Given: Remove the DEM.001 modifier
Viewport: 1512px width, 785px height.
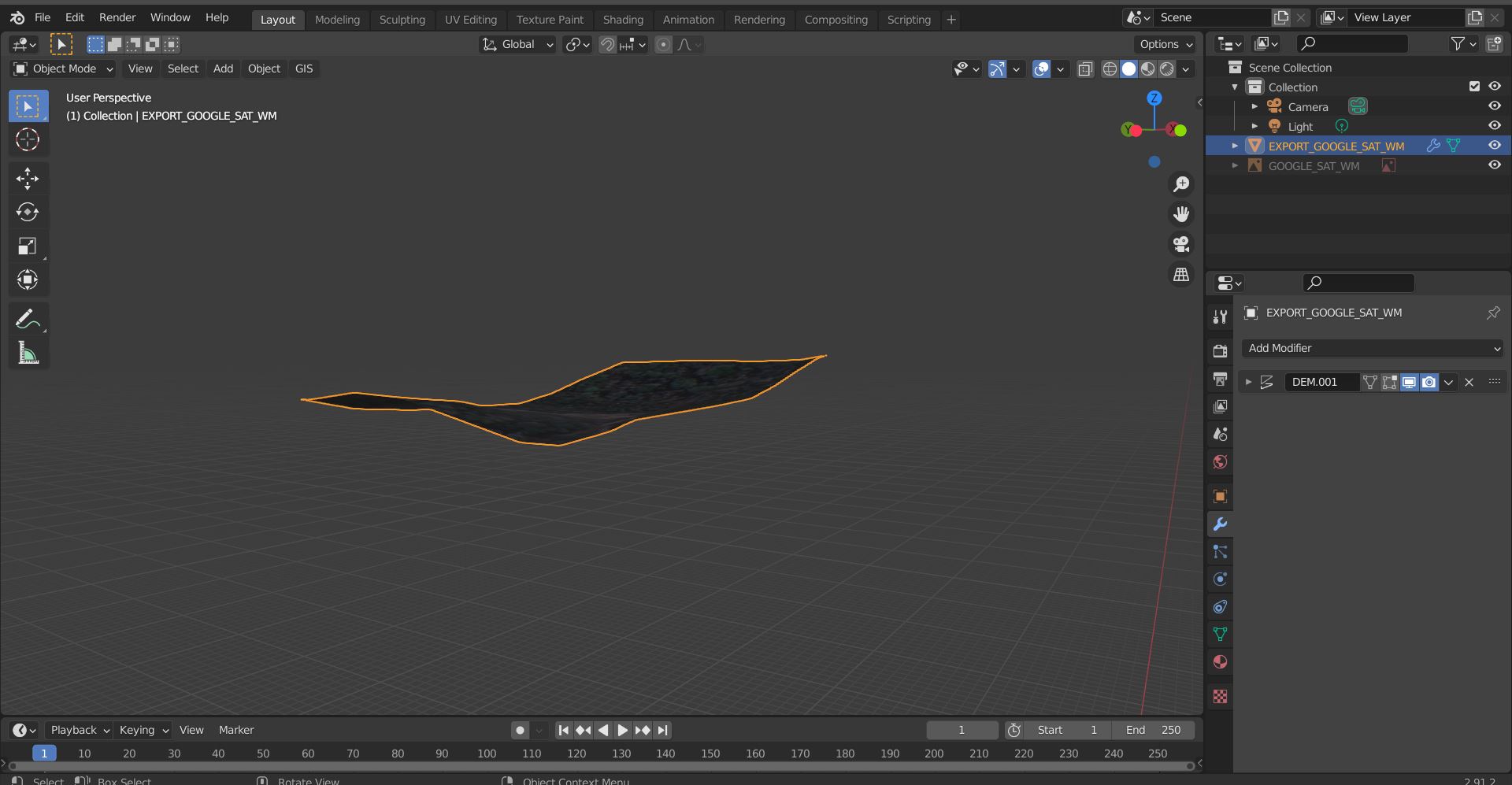Looking at the screenshot, I should tap(1469, 383).
